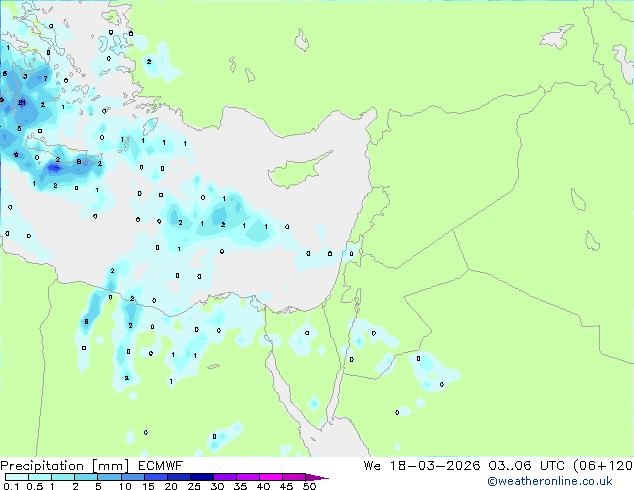Click the "We 18-03-2026" date text
The width and height of the screenshot is (634, 490).
click(x=422, y=466)
